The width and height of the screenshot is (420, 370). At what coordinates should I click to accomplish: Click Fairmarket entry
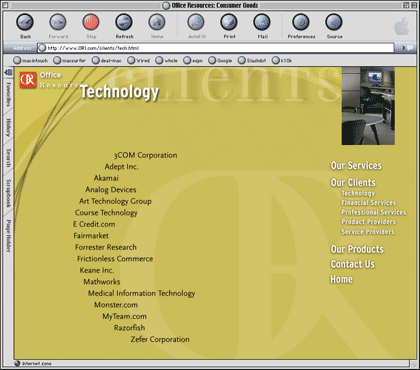coord(91,236)
